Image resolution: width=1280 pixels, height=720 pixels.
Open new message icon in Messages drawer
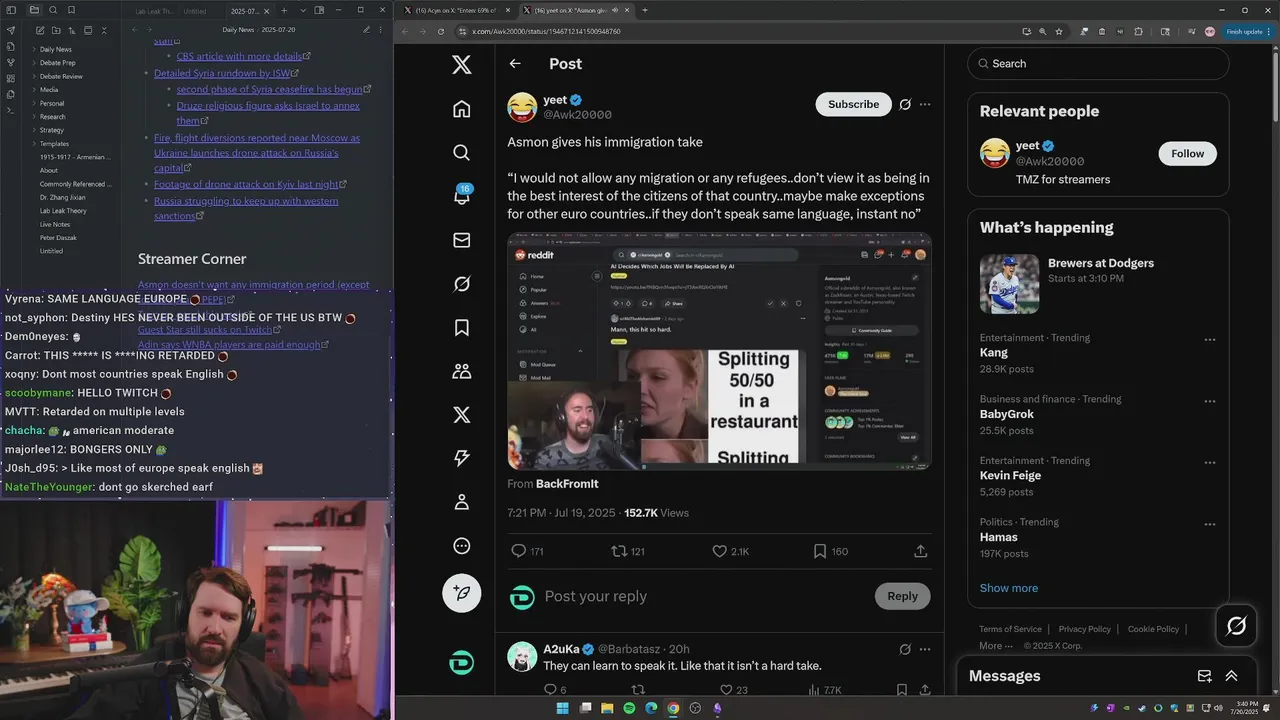(1205, 676)
